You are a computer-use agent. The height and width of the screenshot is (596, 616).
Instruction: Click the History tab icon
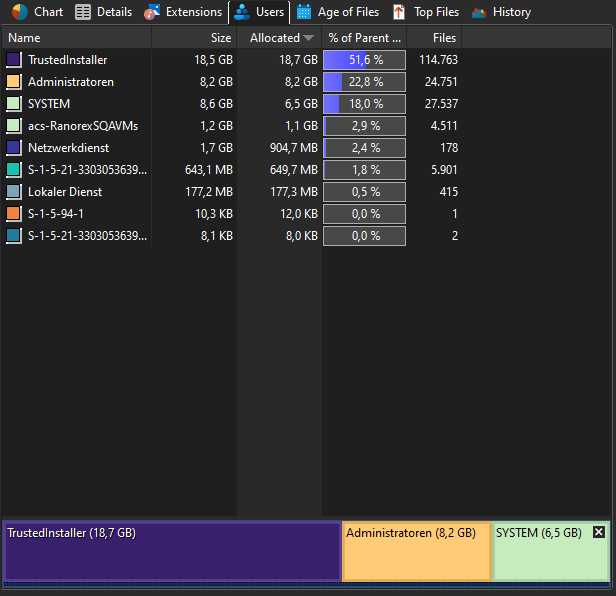tap(478, 12)
